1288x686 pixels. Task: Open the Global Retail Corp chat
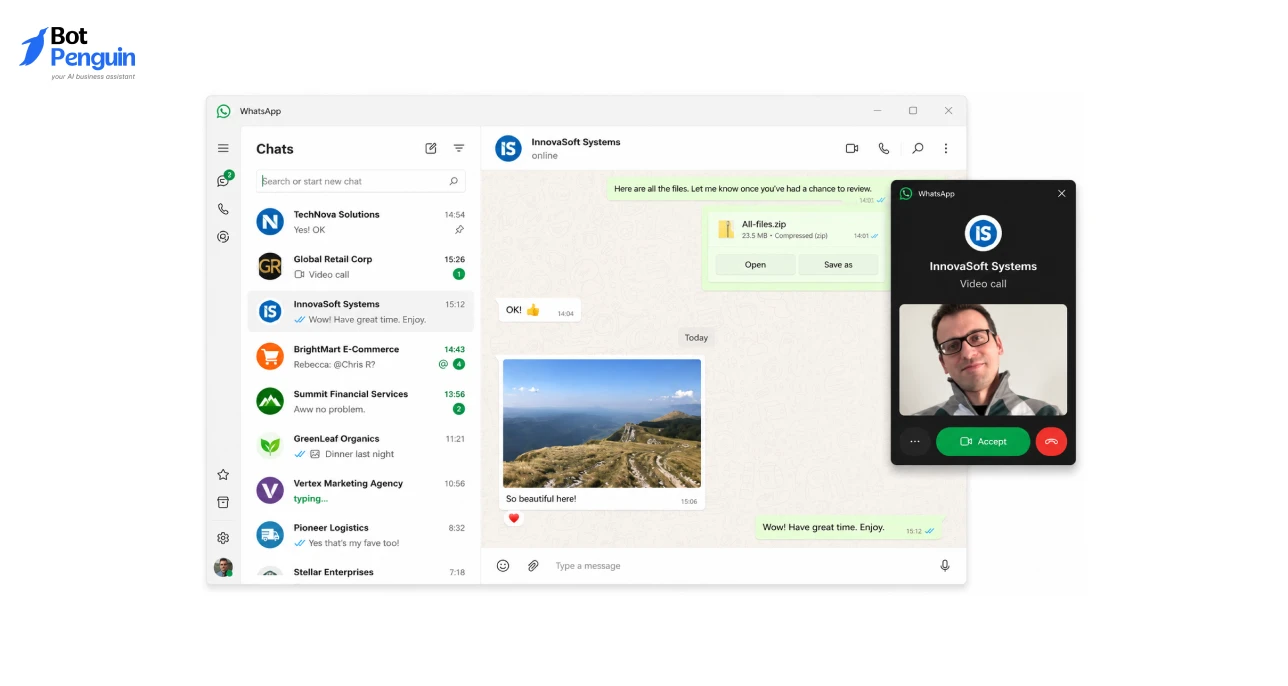point(361,267)
